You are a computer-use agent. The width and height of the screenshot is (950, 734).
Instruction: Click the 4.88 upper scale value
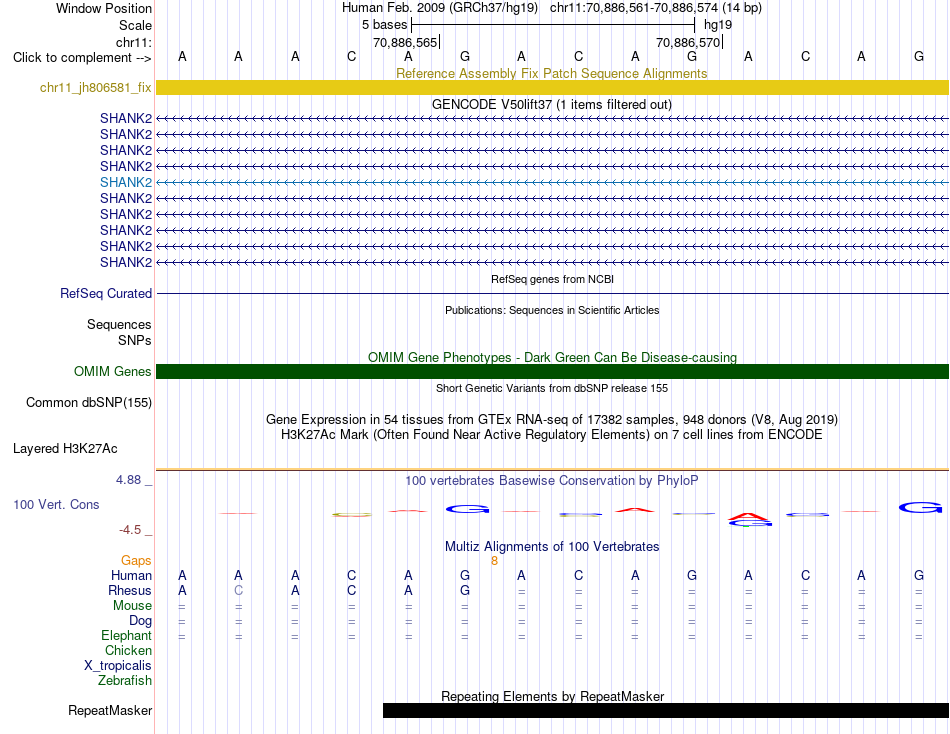coord(128,479)
